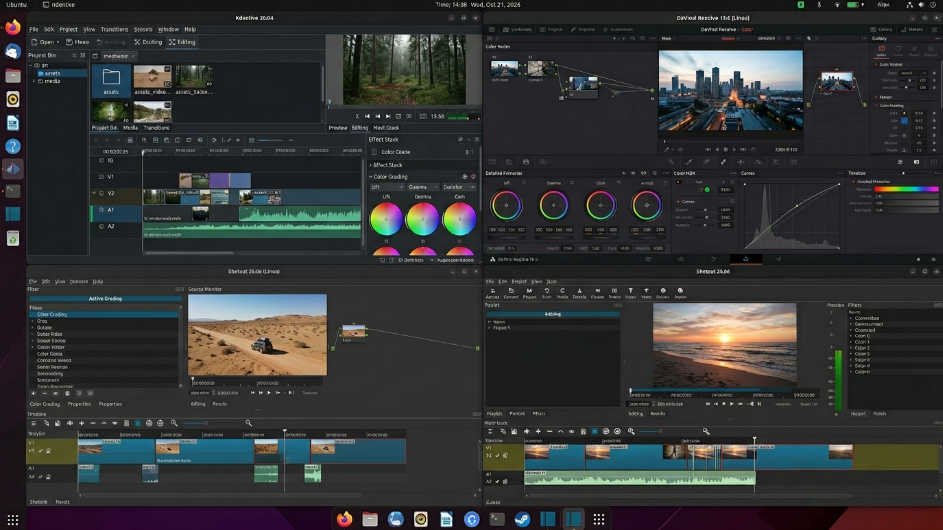
Task: Zoom out on the right Shotcut timeline
Action: click(631, 431)
